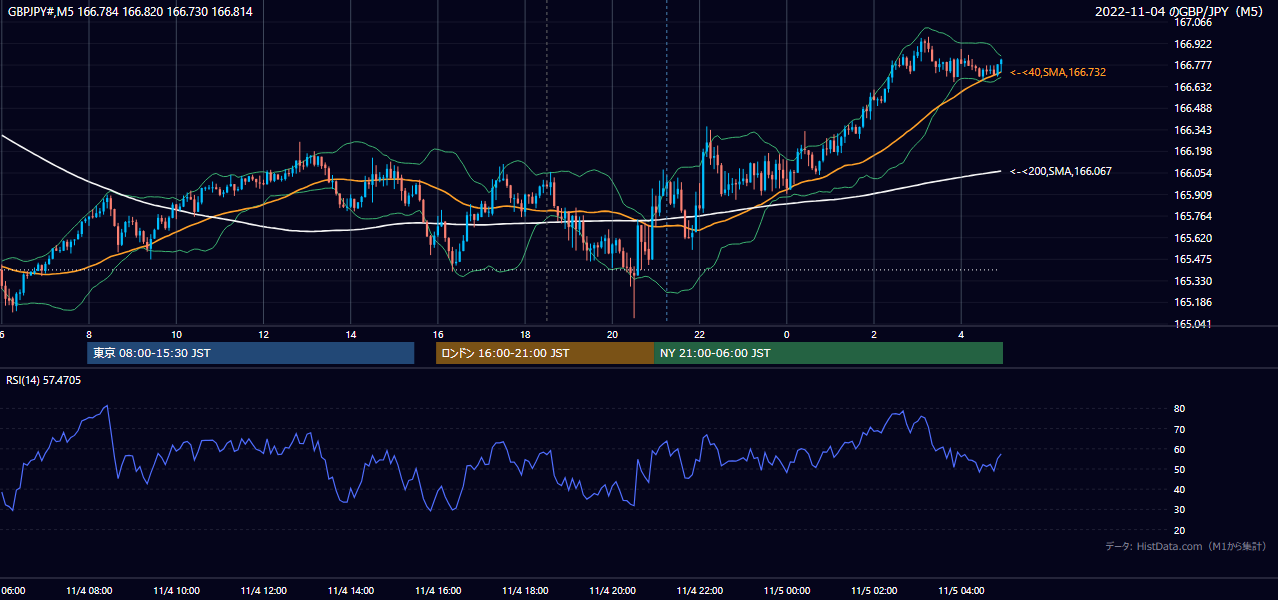Click the 40 SMA label reading 166.732
Viewport: 1278px width, 600px height.
[x=1058, y=73]
